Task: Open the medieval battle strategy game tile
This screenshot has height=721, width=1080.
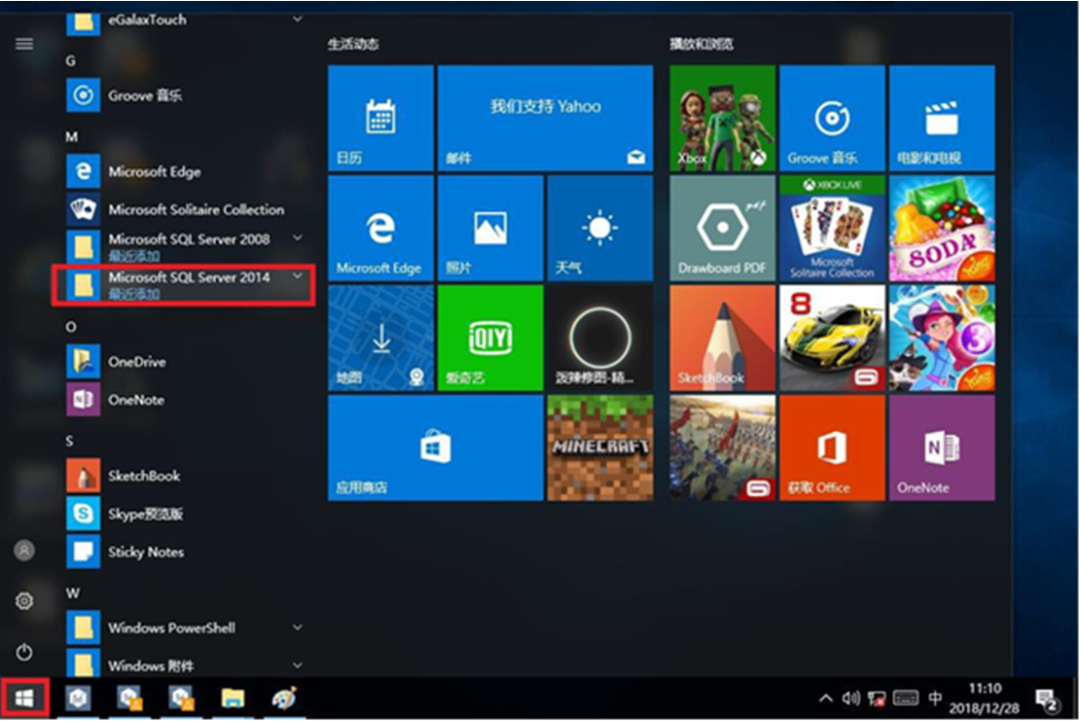Action: pos(723,448)
